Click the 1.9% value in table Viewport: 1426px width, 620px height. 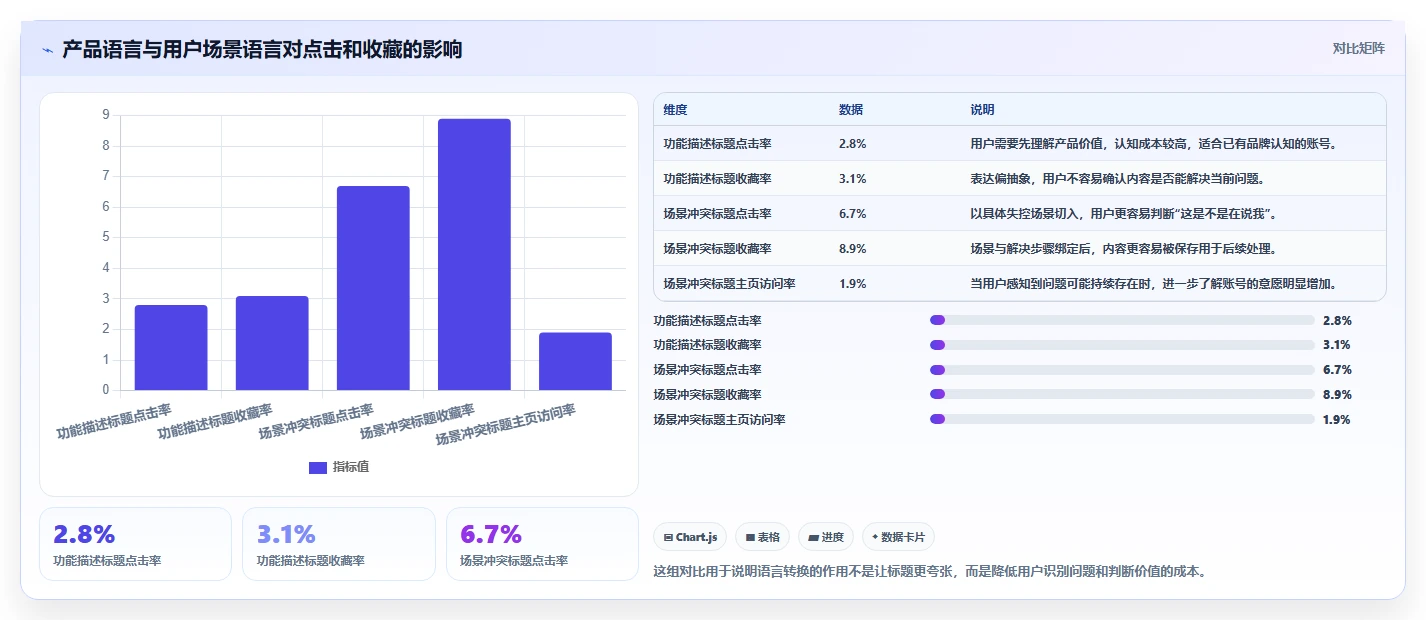(852, 283)
